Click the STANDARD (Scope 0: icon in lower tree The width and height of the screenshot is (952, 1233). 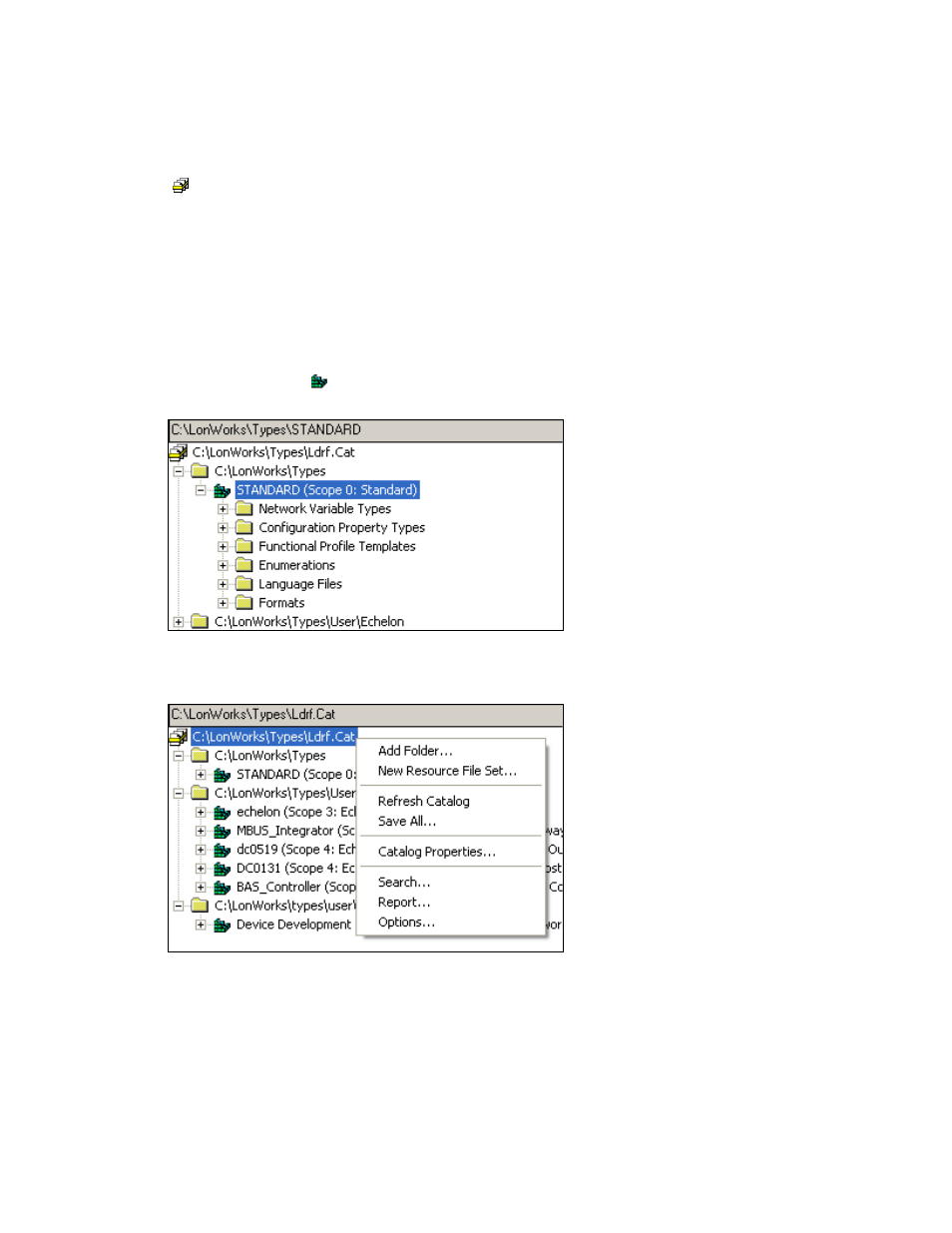222,775
